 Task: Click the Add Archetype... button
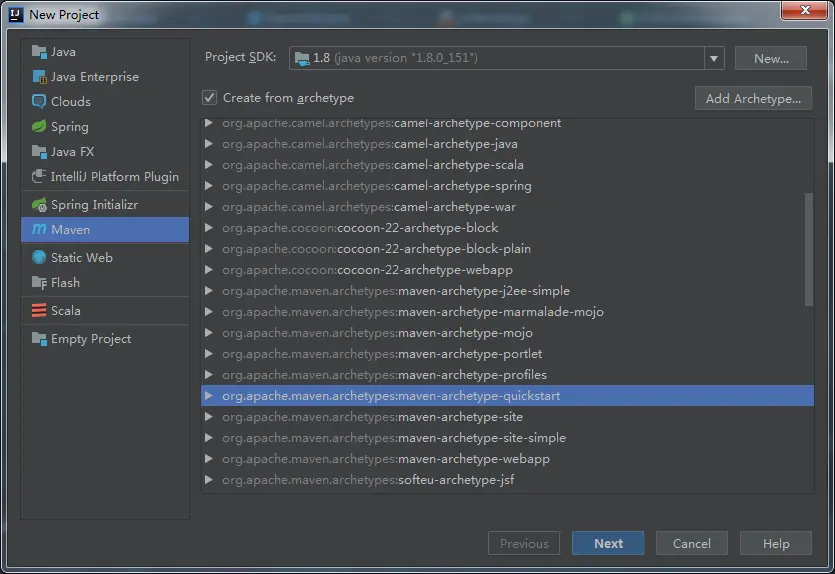[753, 99]
